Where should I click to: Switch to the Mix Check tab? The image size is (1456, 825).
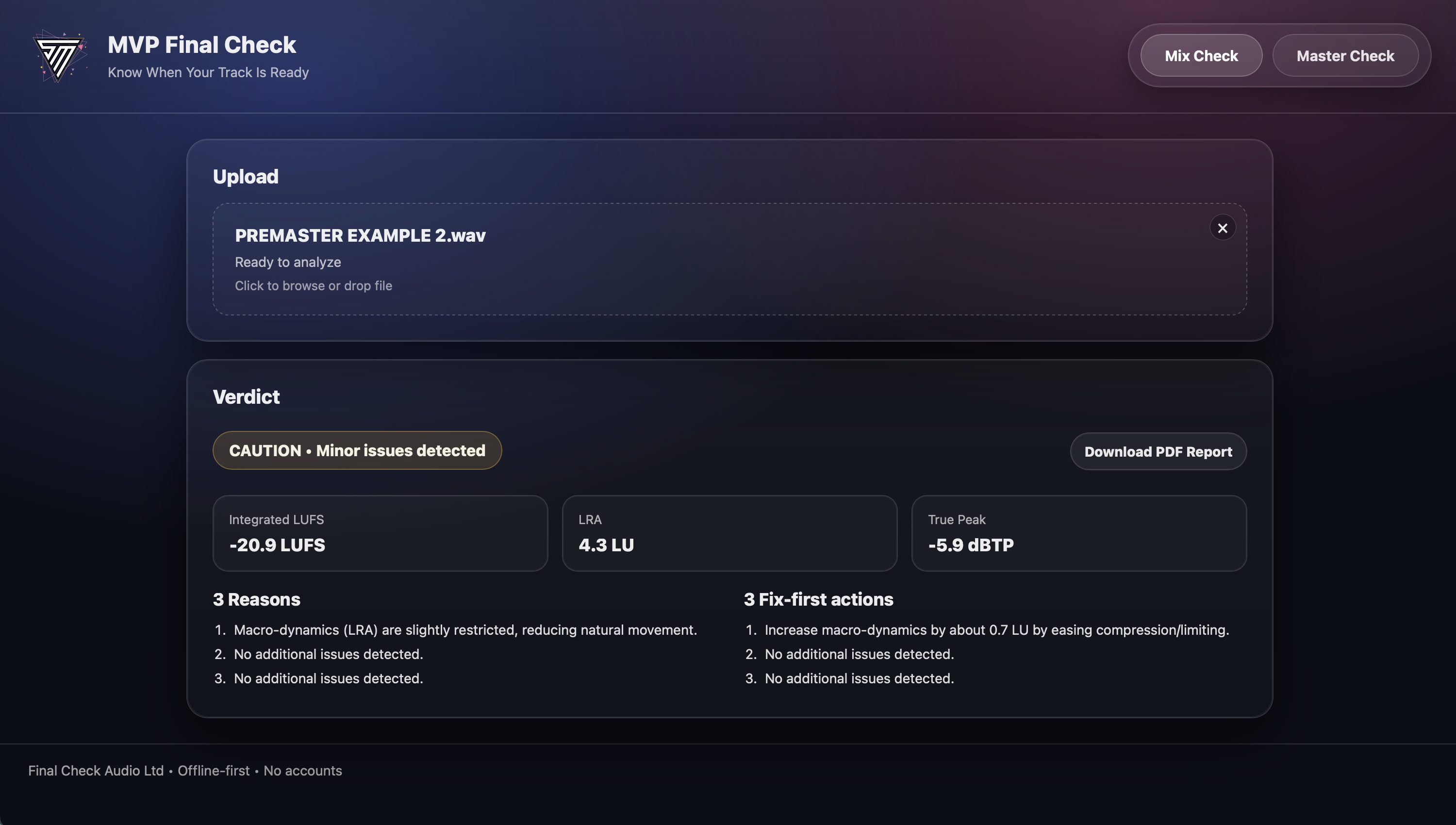1201,55
